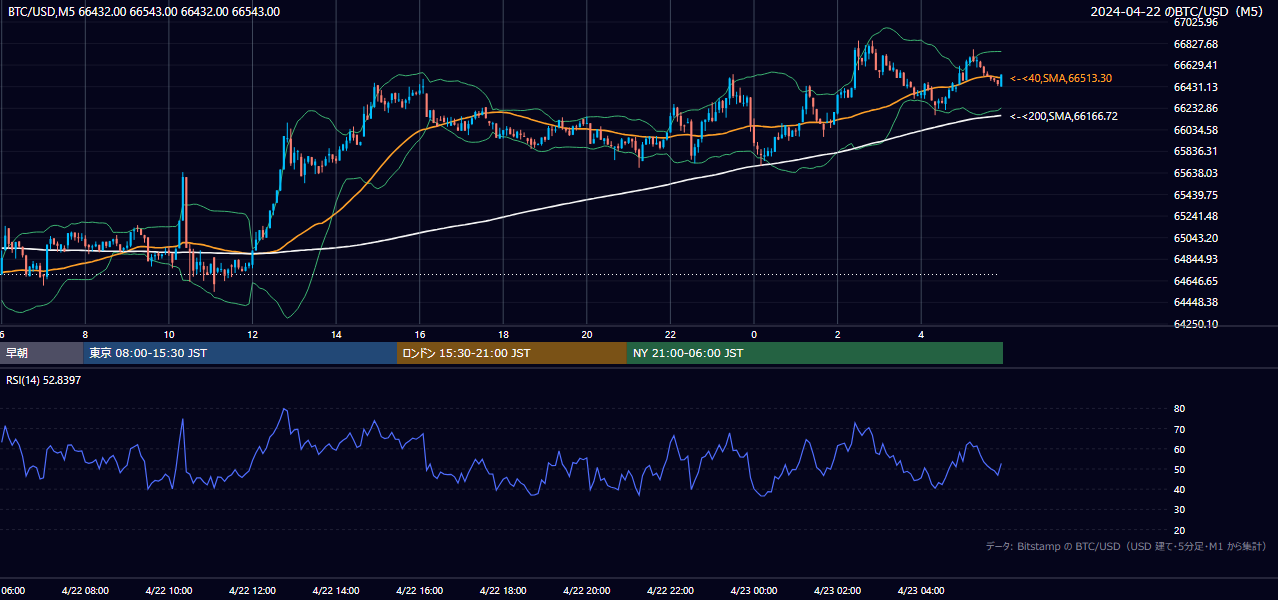Click RSI scale value 60

coord(1180,449)
